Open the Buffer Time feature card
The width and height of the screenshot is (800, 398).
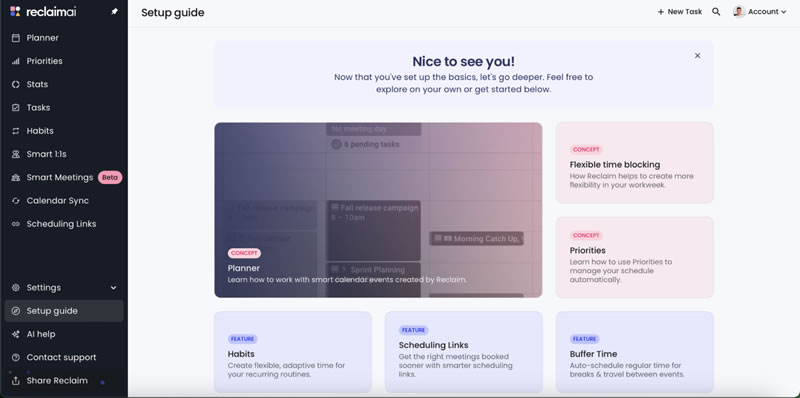(635, 352)
